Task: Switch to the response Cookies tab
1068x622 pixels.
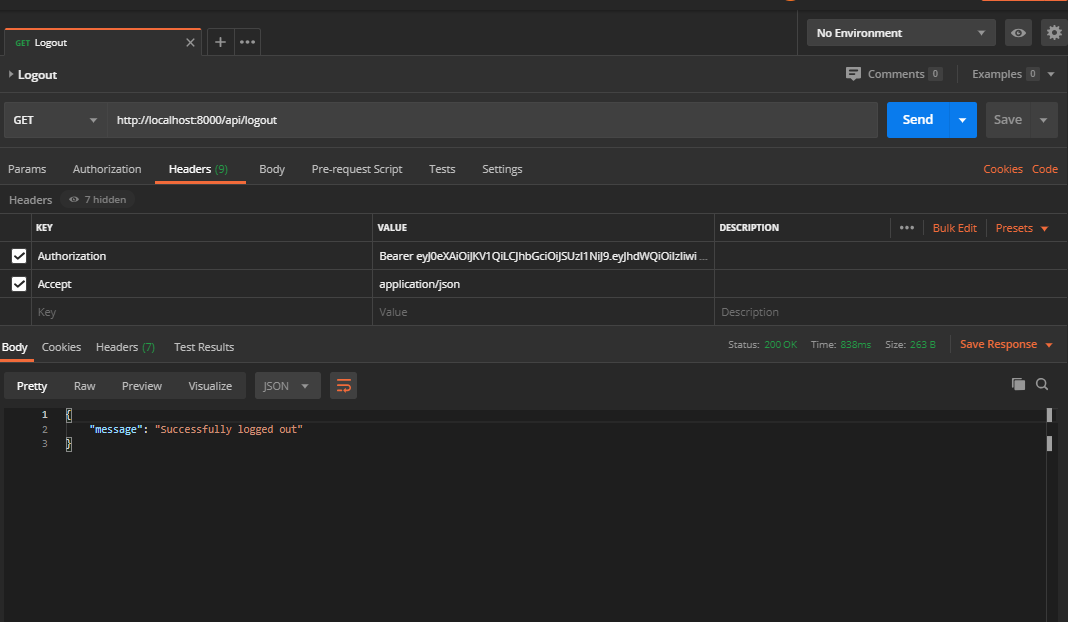Action: tap(61, 347)
